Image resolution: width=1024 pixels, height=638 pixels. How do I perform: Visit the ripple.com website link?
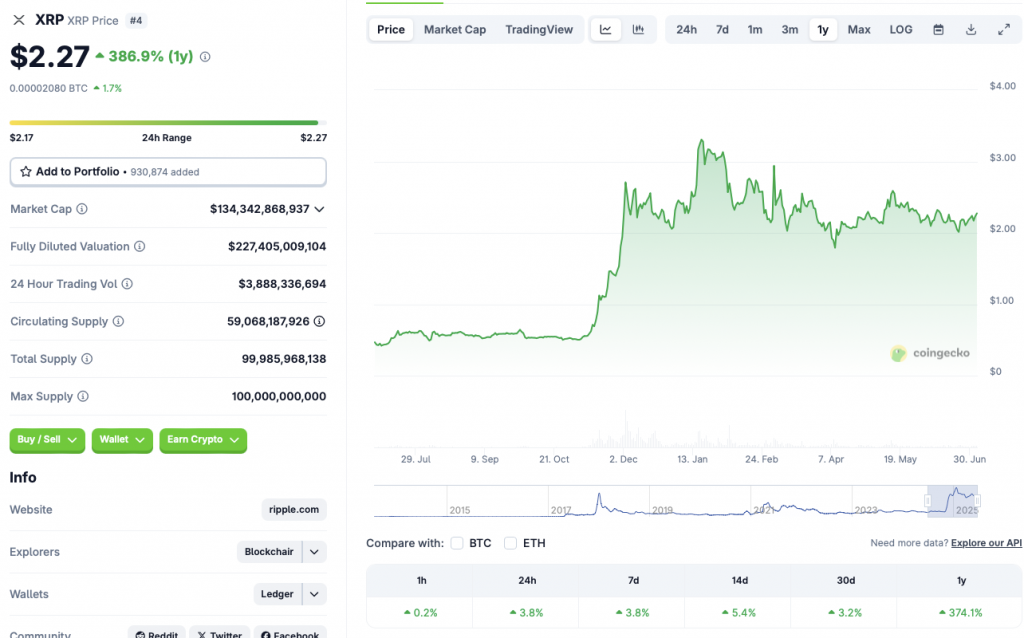click(x=293, y=509)
